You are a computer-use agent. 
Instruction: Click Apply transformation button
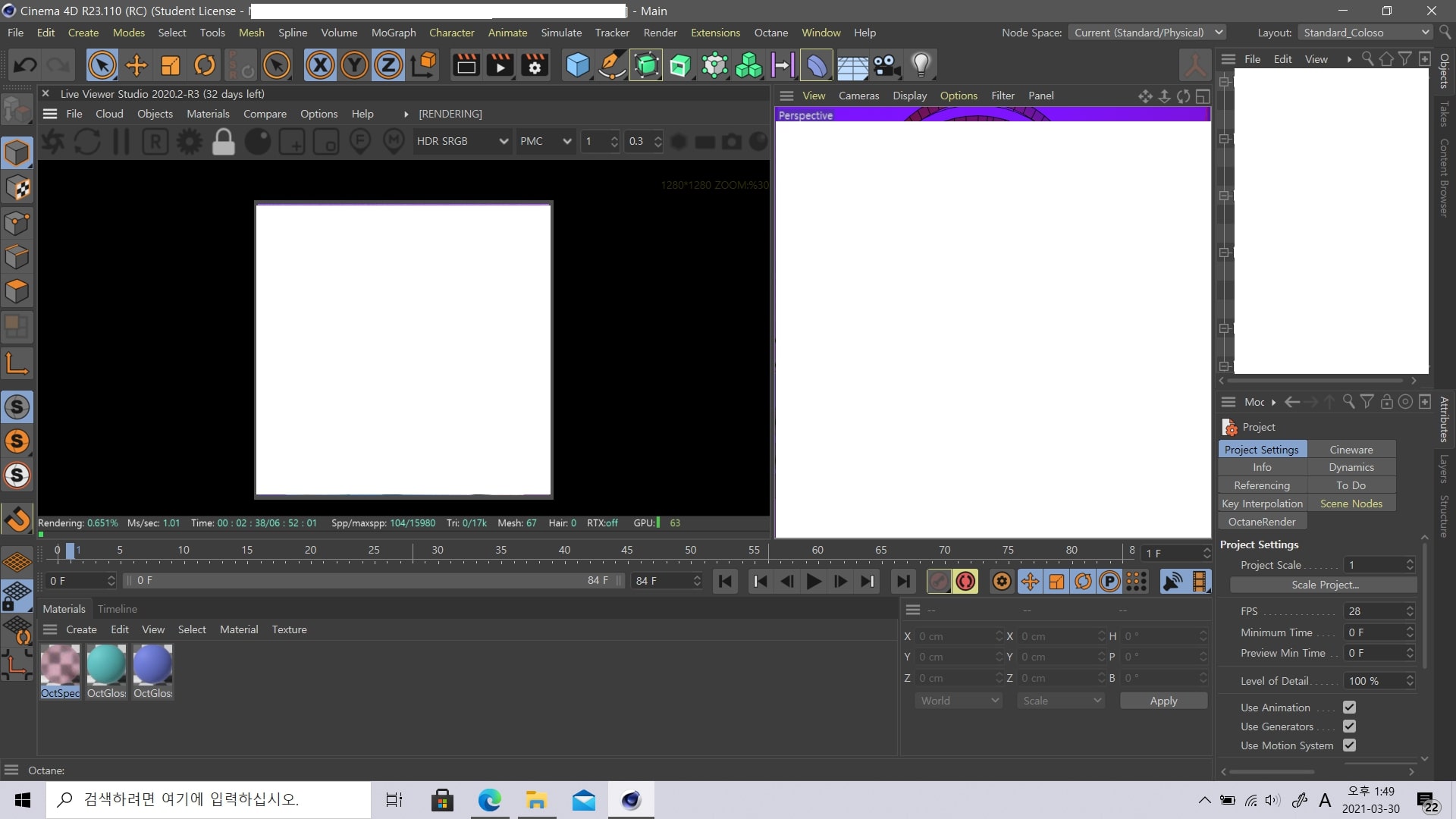[x=1163, y=700]
